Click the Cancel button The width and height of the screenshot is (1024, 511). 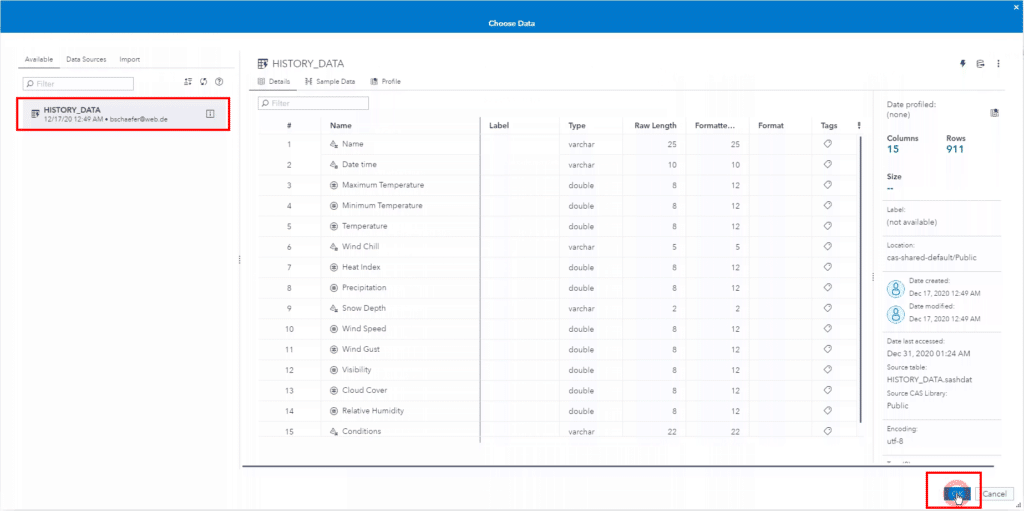(x=994, y=494)
